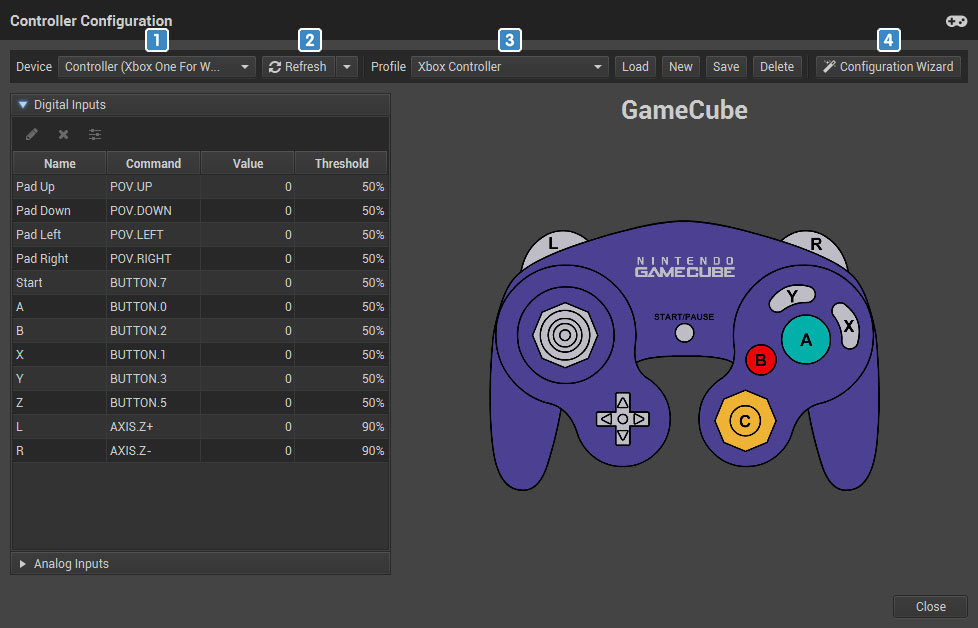This screenshot has height=628, width=978.
Task: Click the gamepad icon in the title bar
Action: 955,21
